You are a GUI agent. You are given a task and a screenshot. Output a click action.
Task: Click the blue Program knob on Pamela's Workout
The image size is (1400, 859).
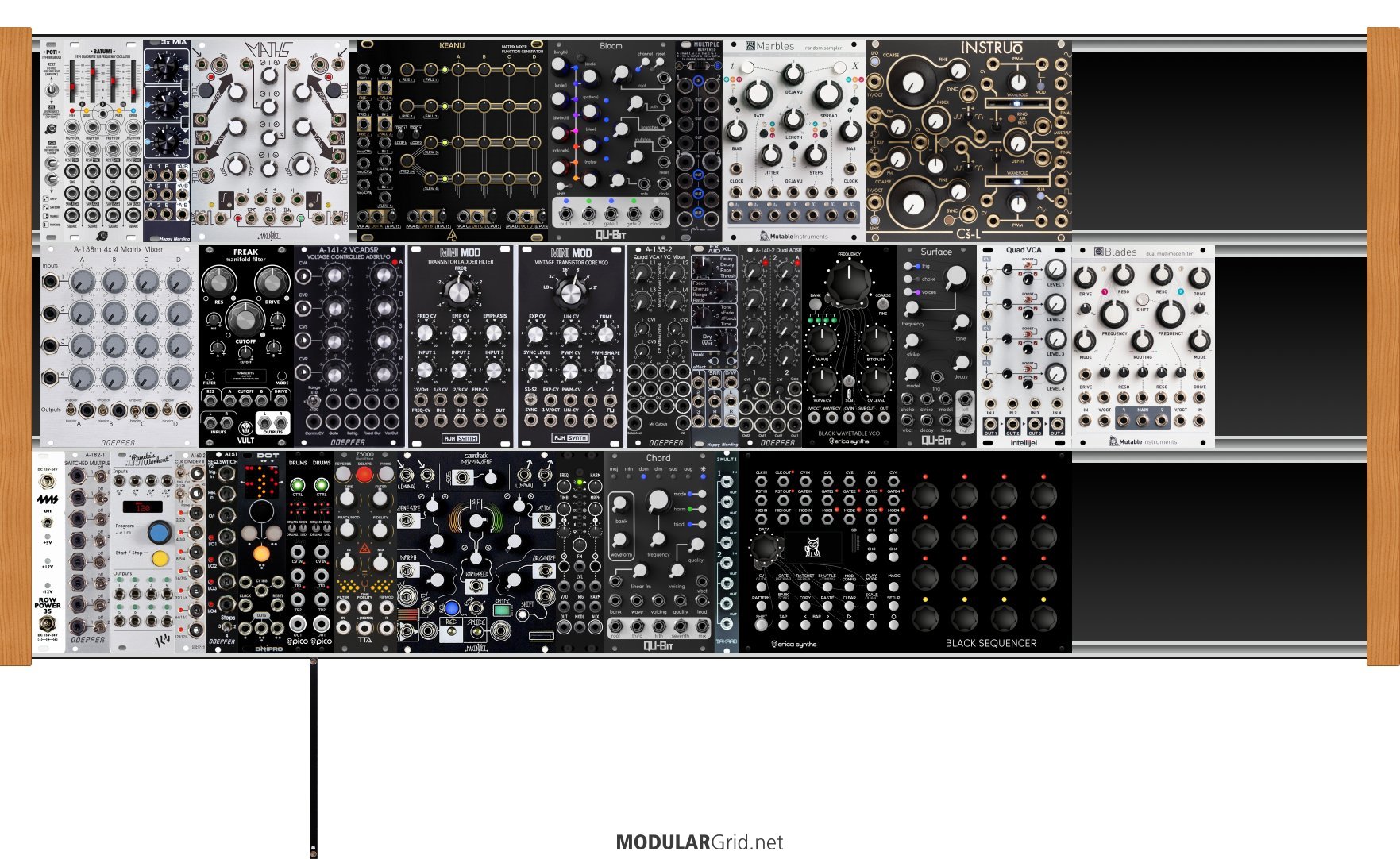click(159, 531)
